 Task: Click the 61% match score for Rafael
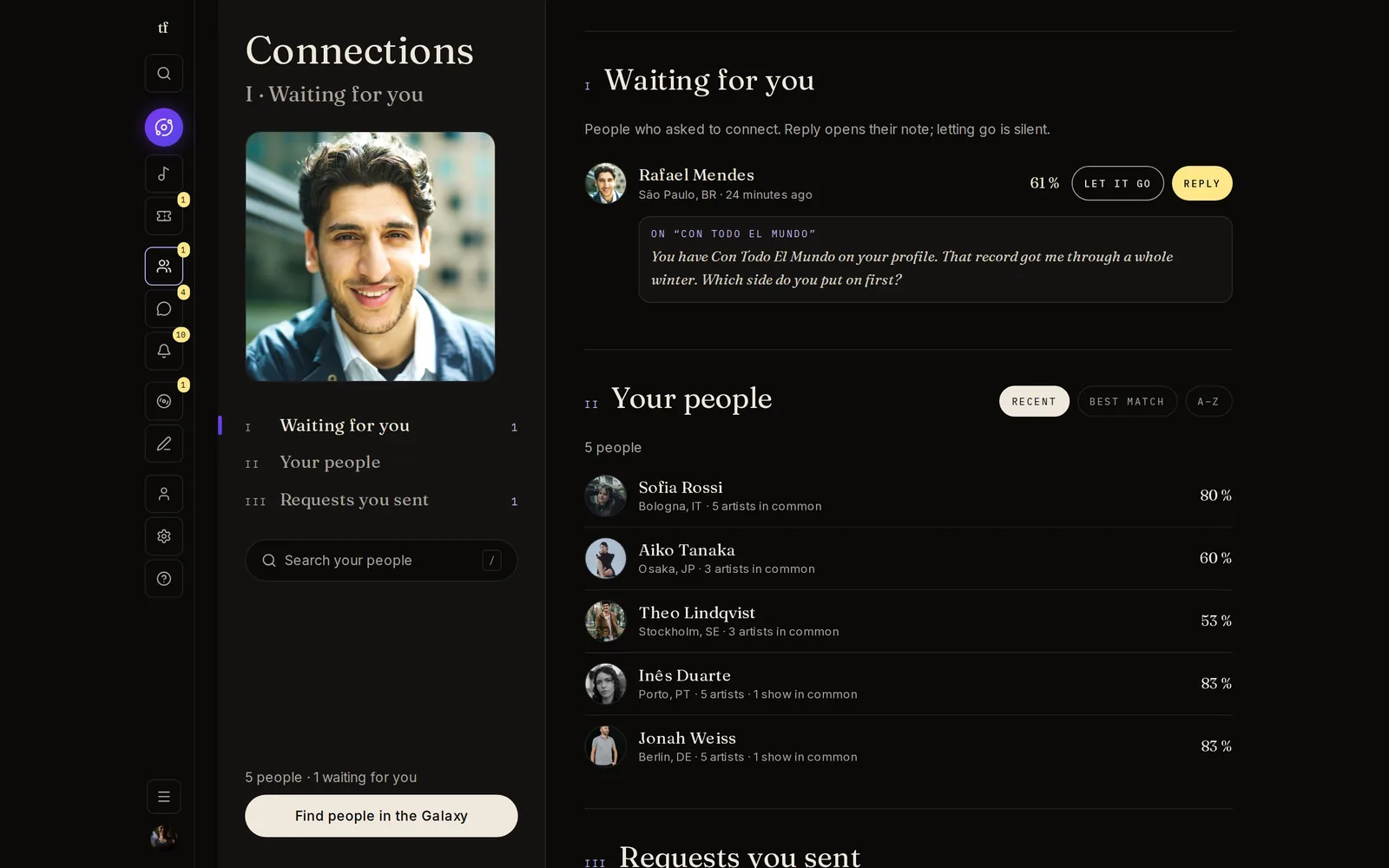[x=1044, y=183]
